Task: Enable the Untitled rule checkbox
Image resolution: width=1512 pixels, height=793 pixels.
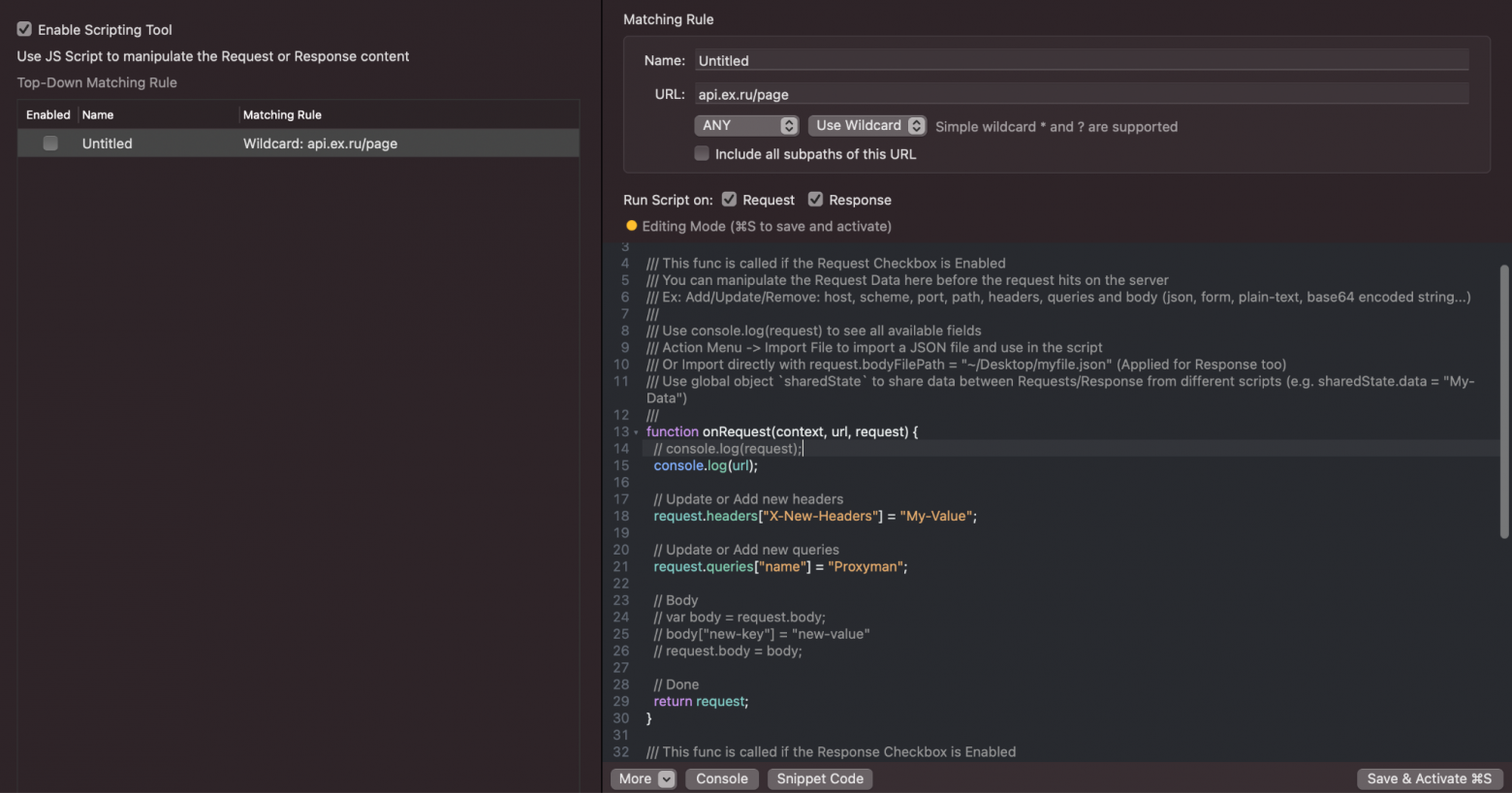Action: pos(50,143)
